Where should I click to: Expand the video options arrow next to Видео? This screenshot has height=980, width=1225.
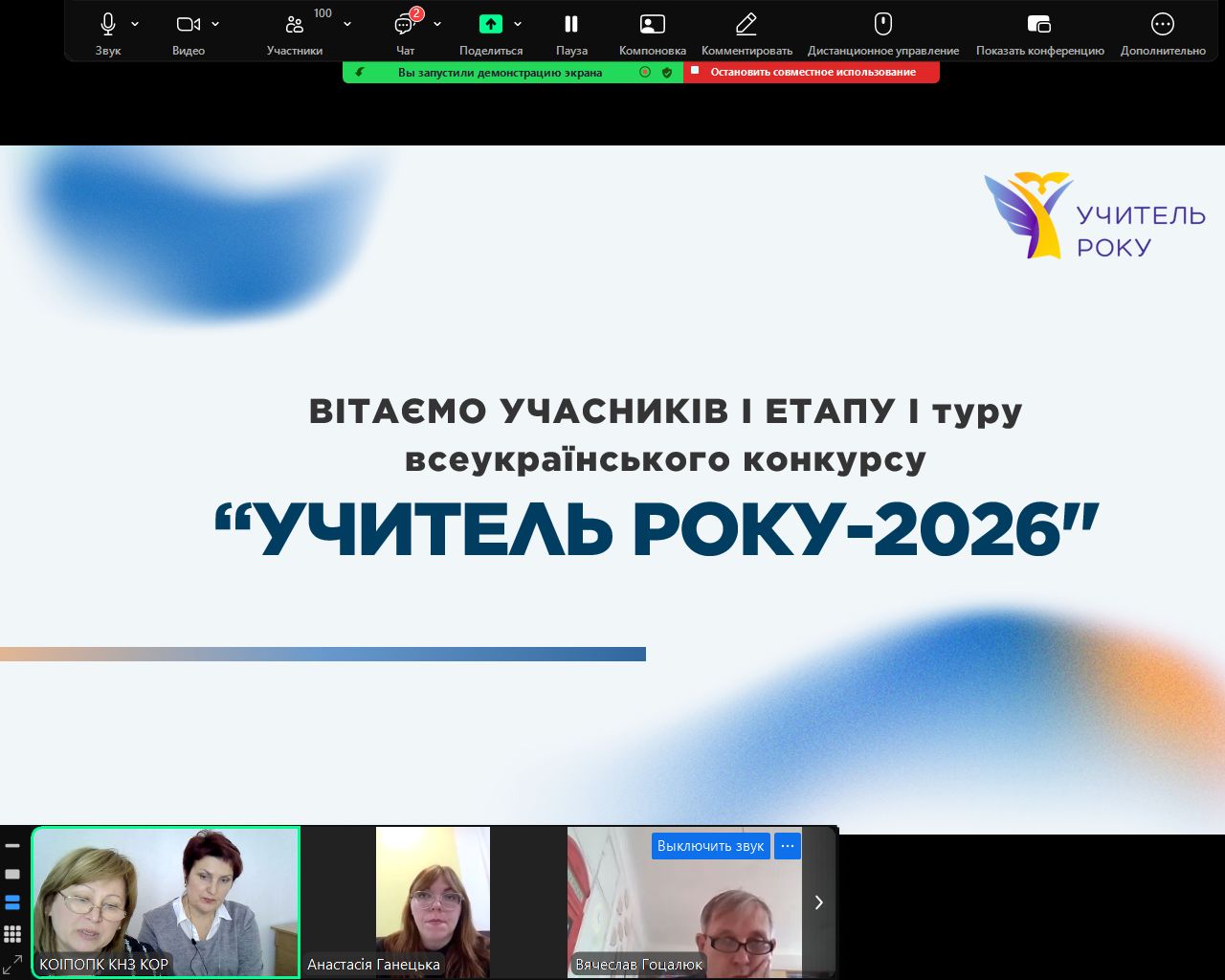tap(215, 24)
